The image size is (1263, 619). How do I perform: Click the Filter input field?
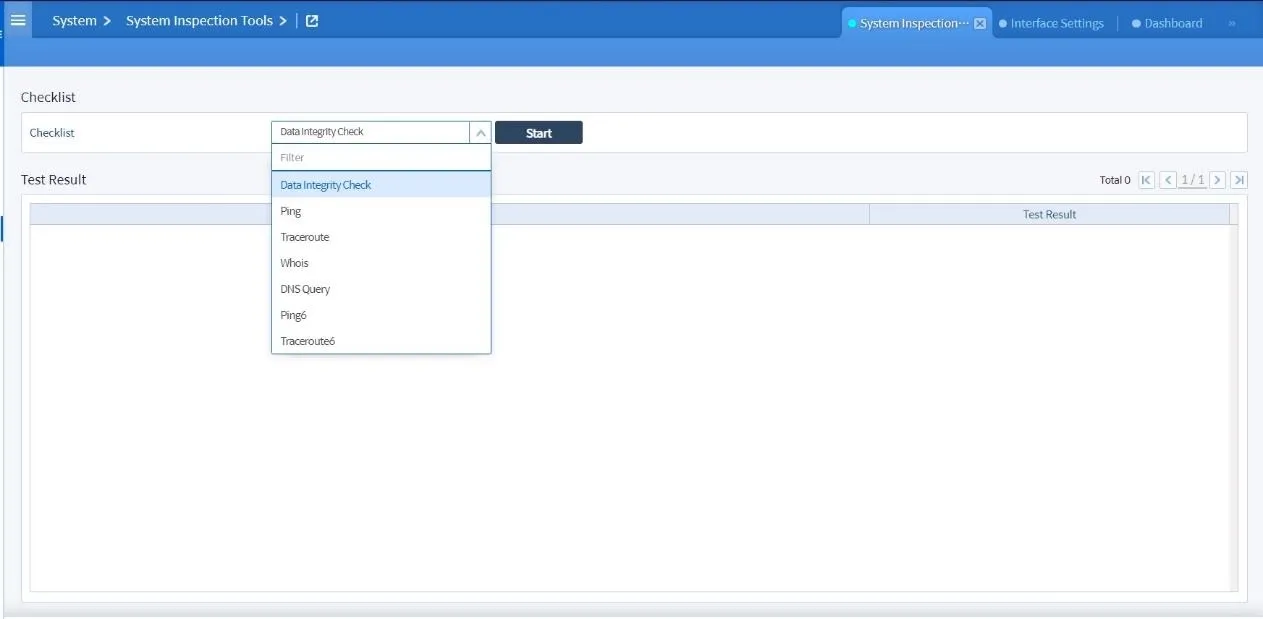click(x=380, y=157)
